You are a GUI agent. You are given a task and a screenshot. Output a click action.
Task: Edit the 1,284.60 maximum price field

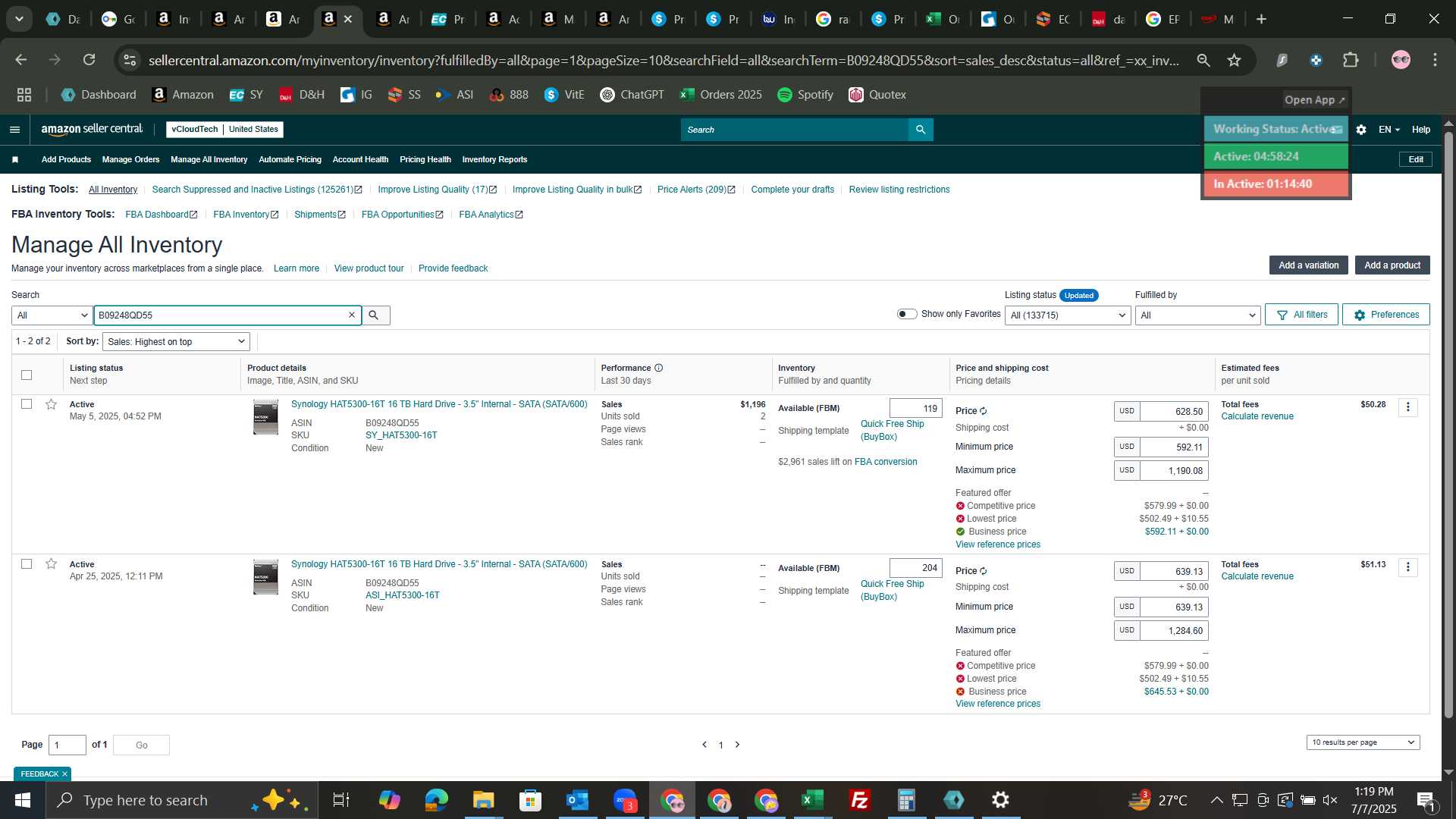pyautogui.click(x=1174, y=631)
